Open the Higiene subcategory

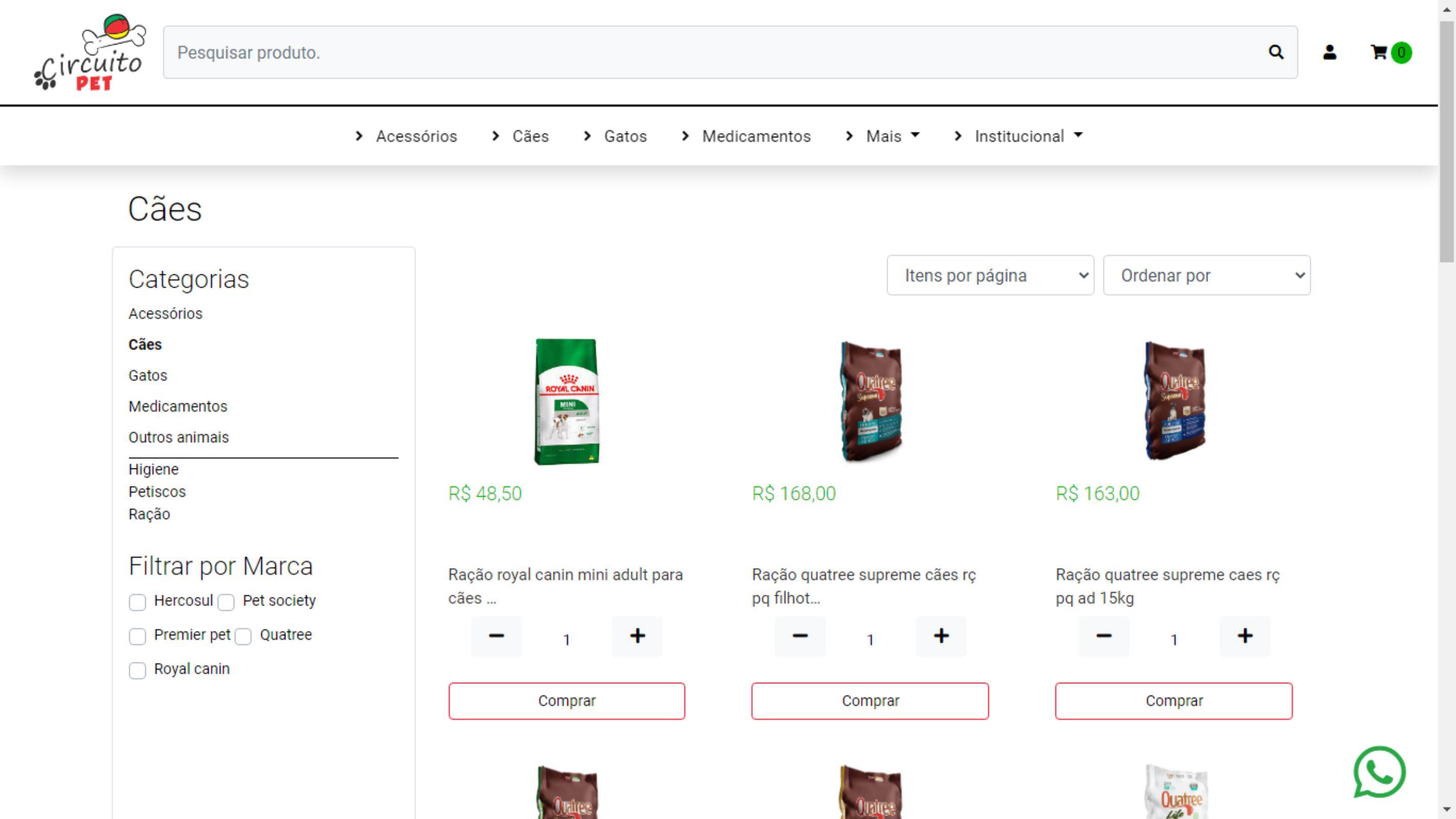coord(153,469)
